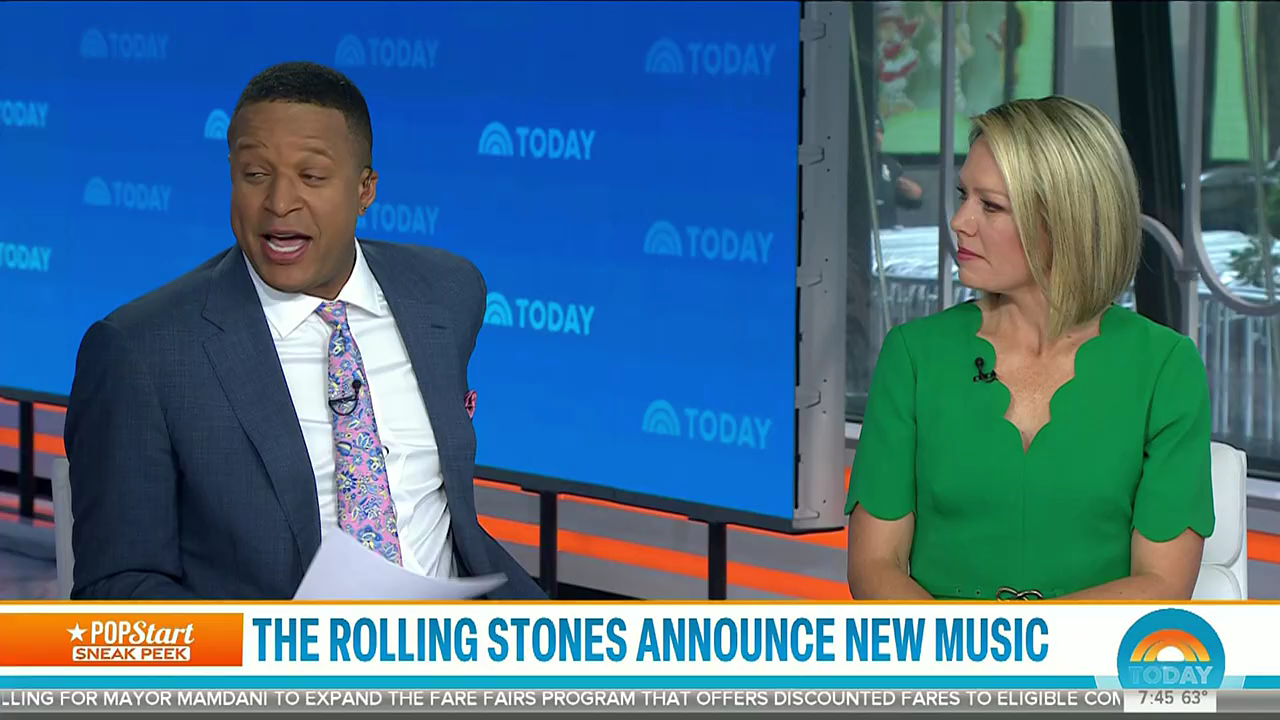Click the TODAY sunrise logo beside the headline
1280x720 pixels.
tap(1170, 649)
